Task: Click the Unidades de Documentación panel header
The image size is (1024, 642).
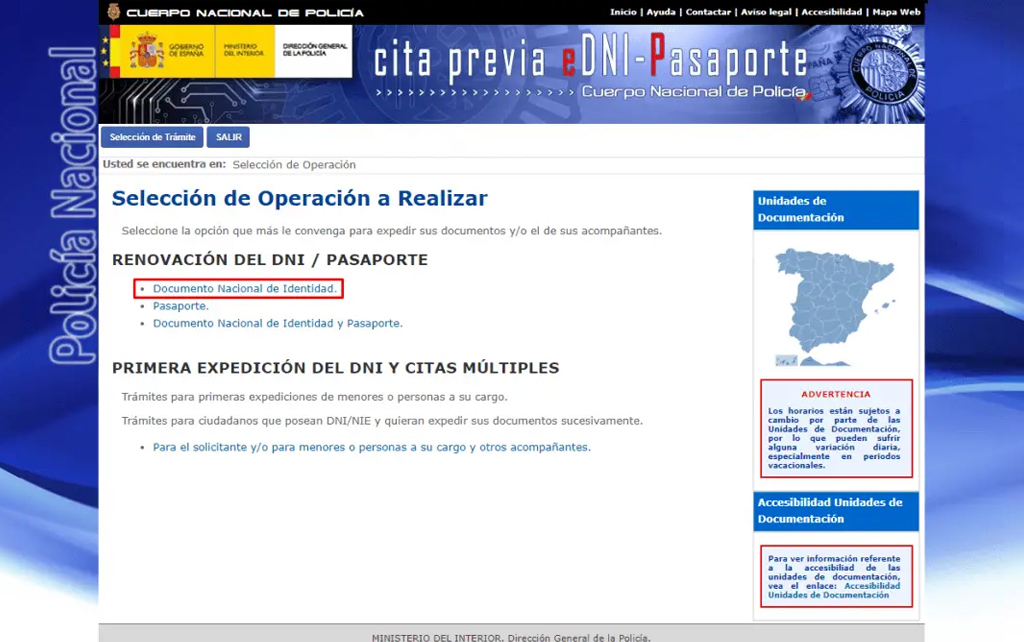Action: click(836, 210)
